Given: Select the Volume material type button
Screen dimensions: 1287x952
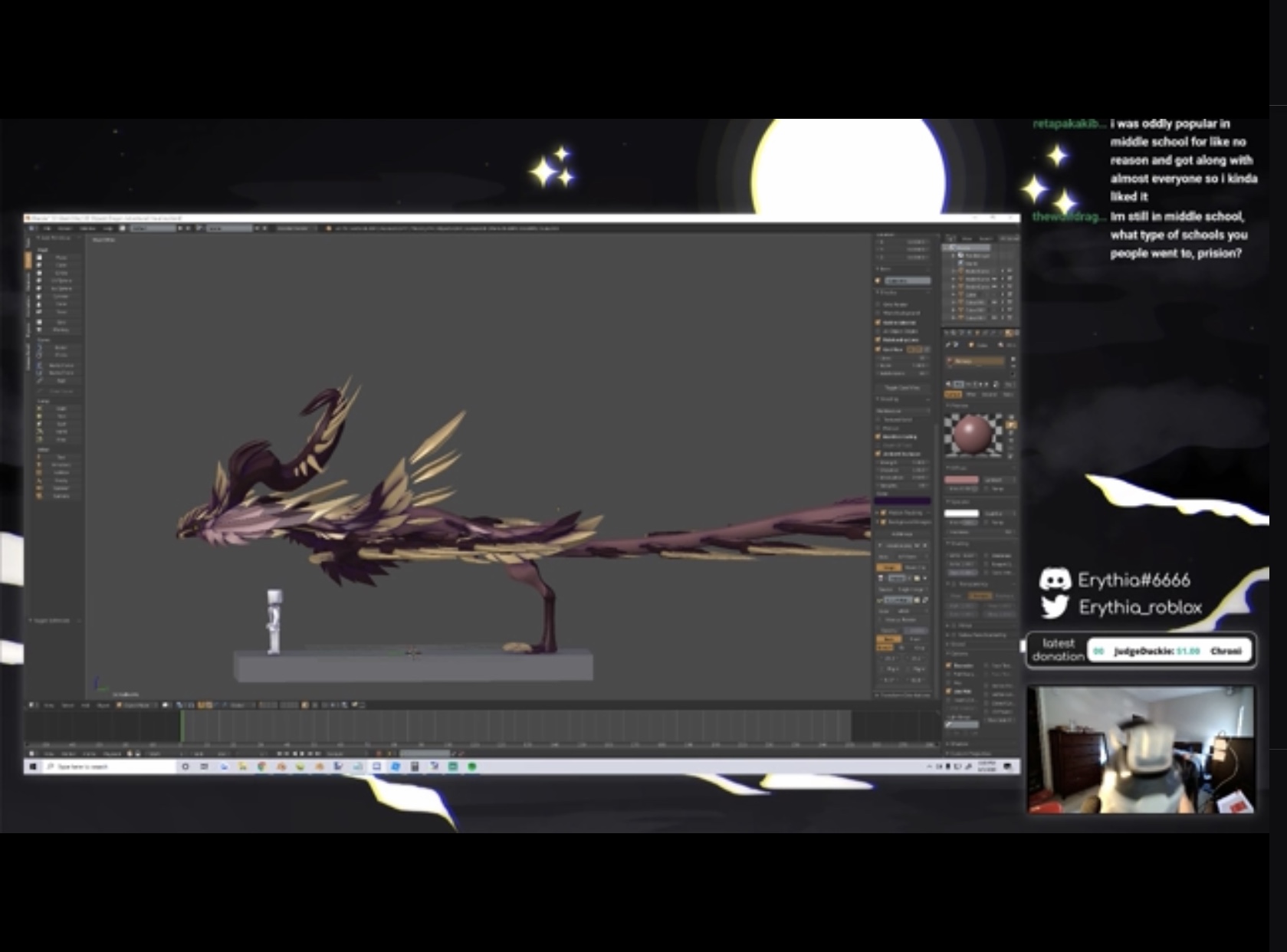Looking at the screenshot, I should pos(989,394).
